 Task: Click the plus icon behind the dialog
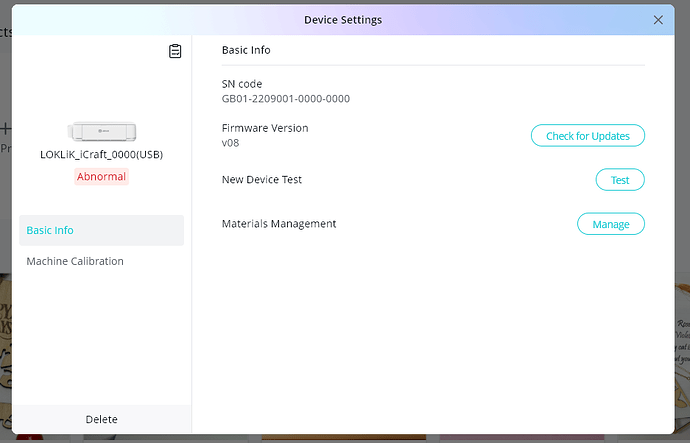coord(5,129)
